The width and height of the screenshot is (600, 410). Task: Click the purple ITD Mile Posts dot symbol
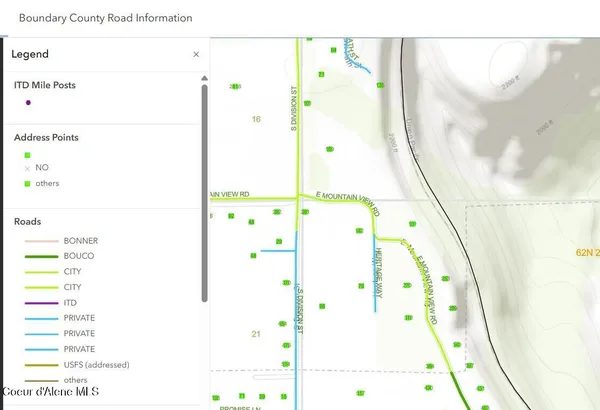[28, 102]
